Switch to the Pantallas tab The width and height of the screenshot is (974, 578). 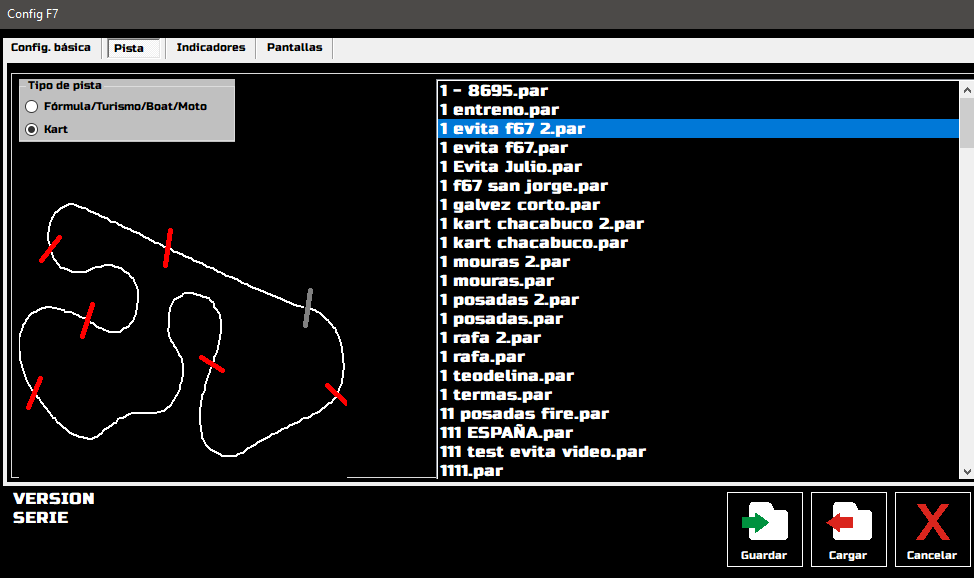pyautogui.click(x=294, y=48)
